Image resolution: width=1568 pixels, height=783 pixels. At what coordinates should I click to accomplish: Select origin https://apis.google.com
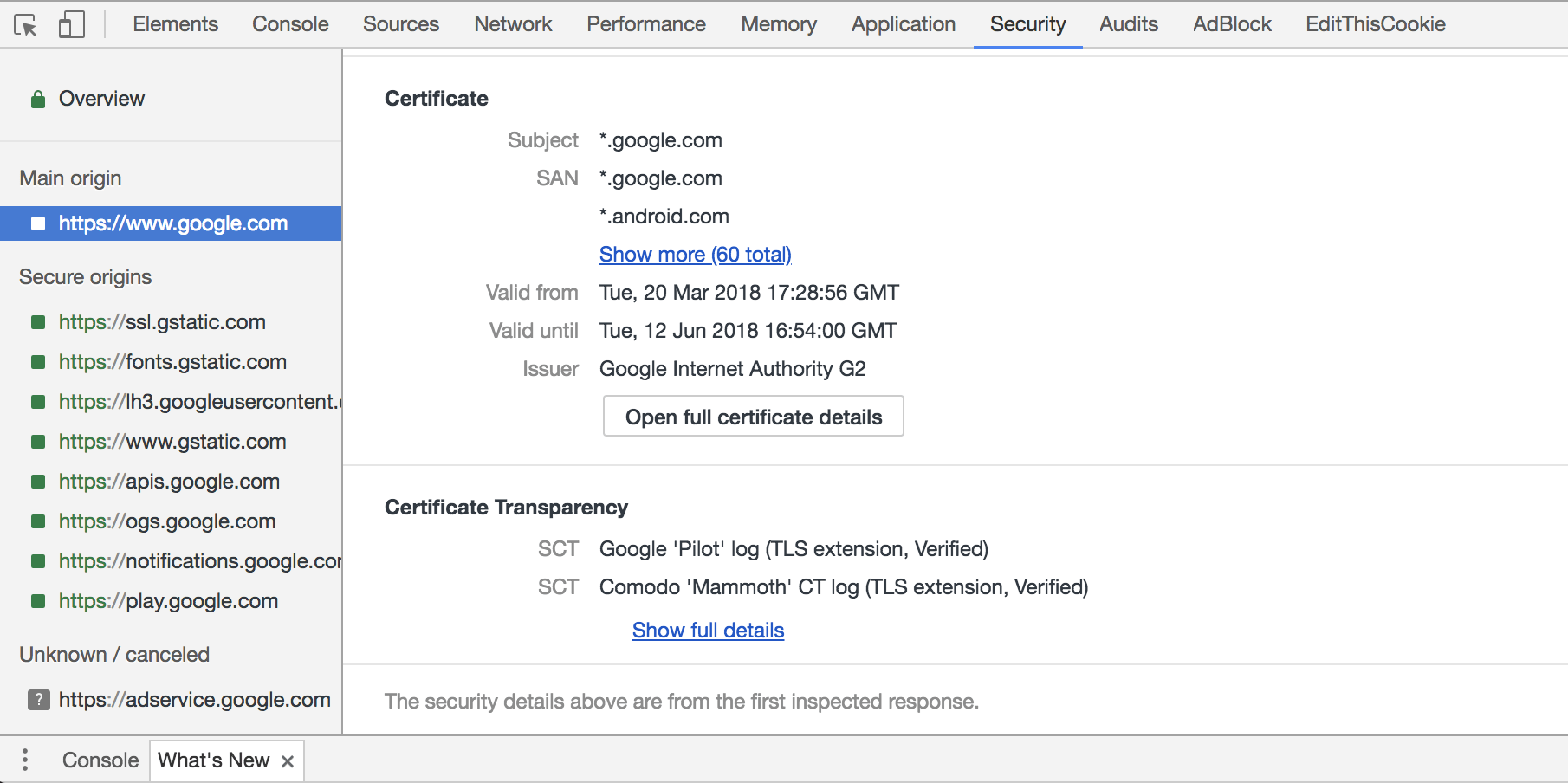(171, 482)
